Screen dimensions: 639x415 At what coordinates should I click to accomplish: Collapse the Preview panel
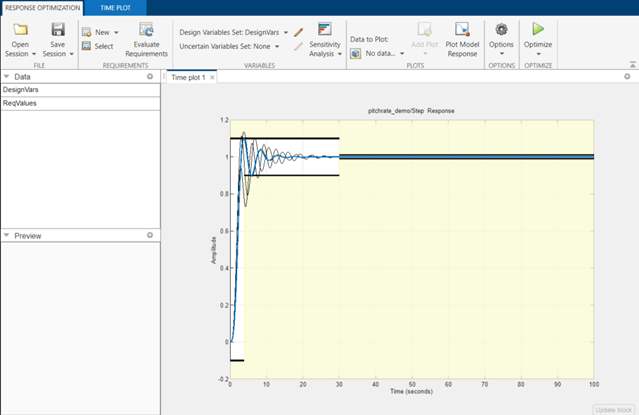point(7,236)
